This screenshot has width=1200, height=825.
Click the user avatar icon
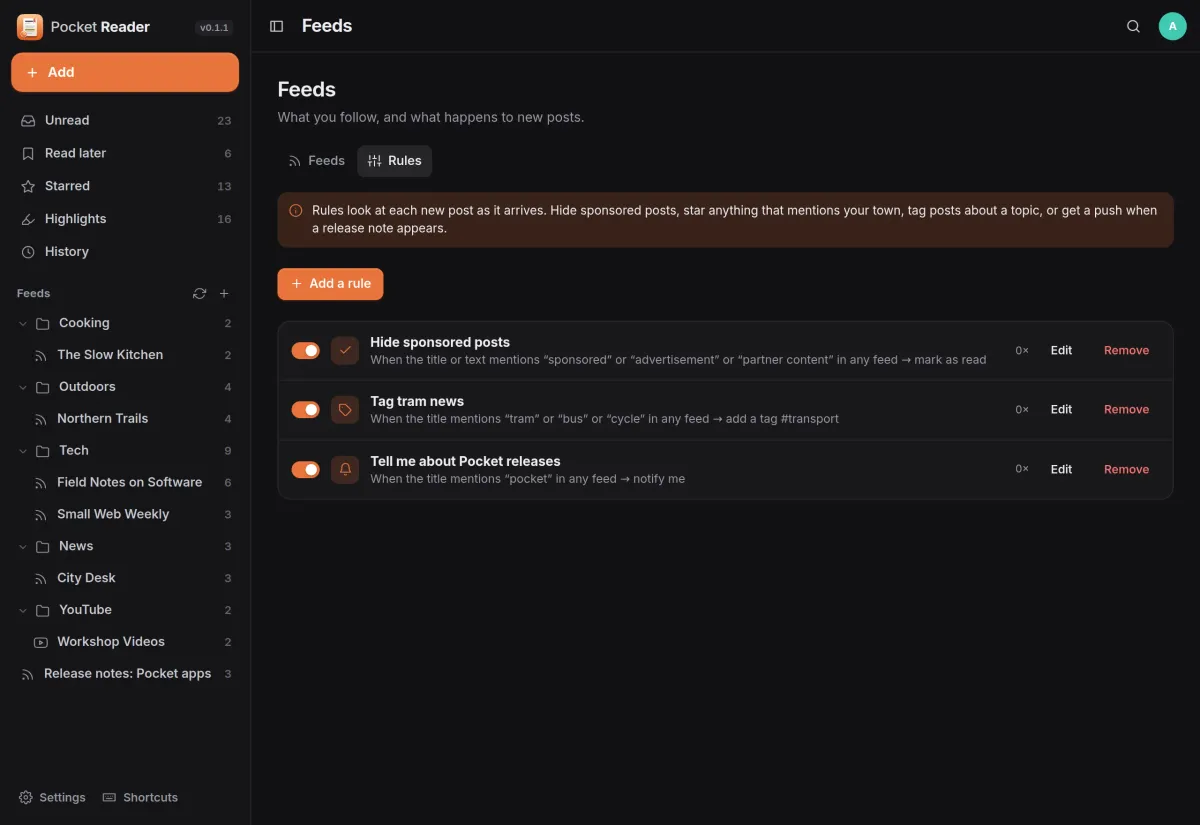(x=1173, y=26)
